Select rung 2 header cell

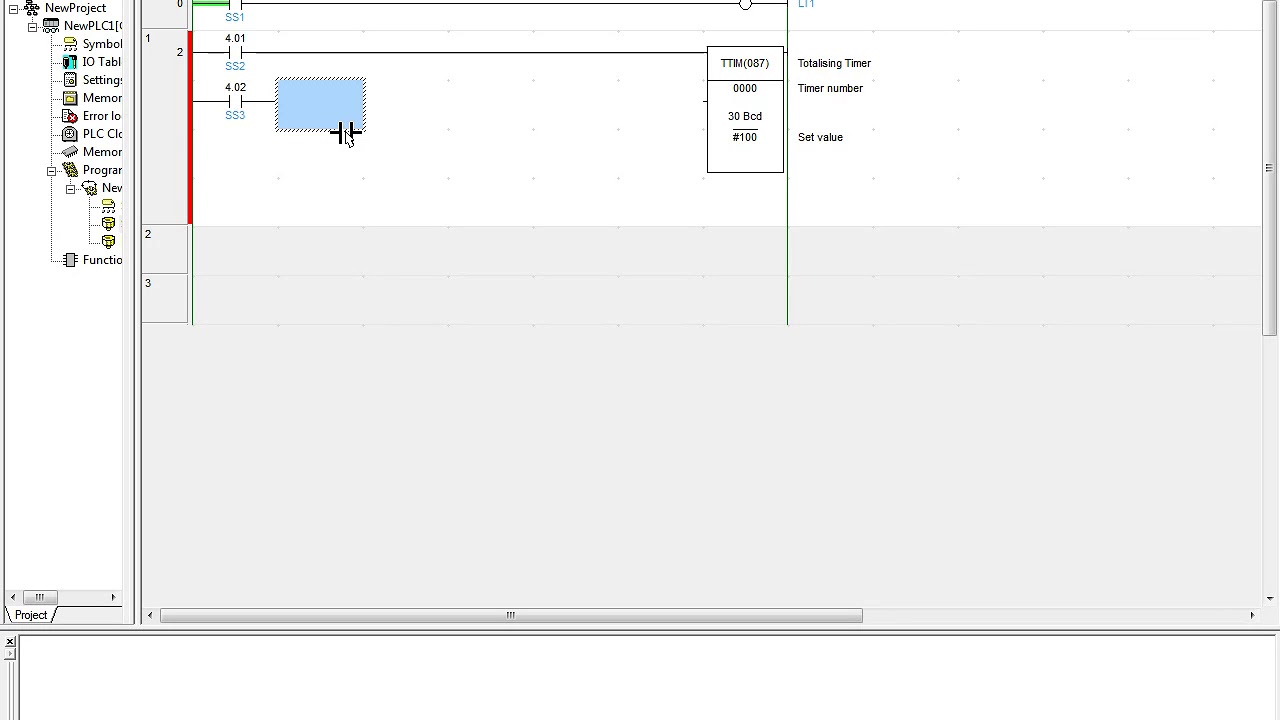click(x=165, y=249)
